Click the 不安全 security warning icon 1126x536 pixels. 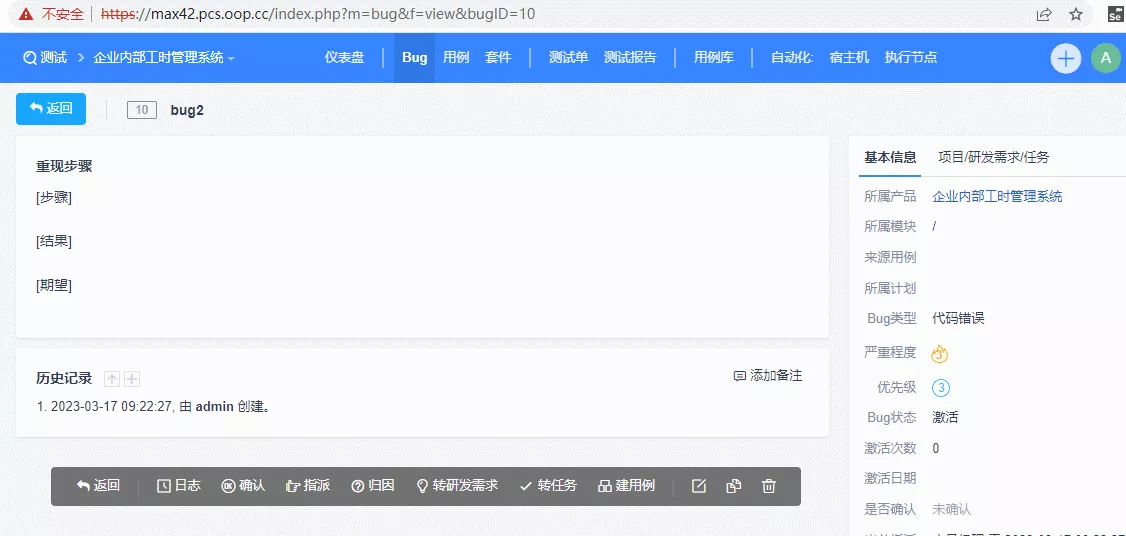coord(25,14)
